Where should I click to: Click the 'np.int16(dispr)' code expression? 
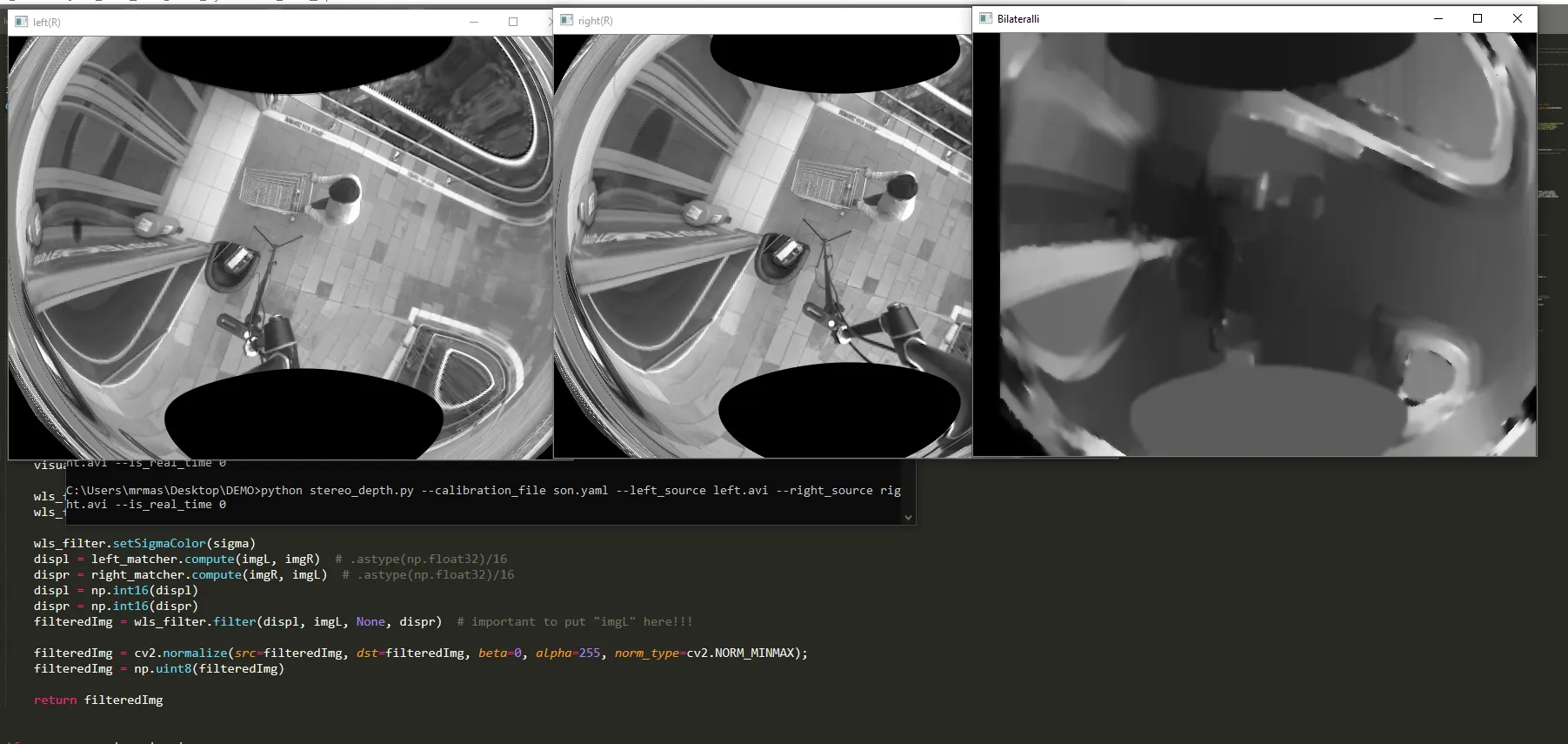click(x=144, y=607)
